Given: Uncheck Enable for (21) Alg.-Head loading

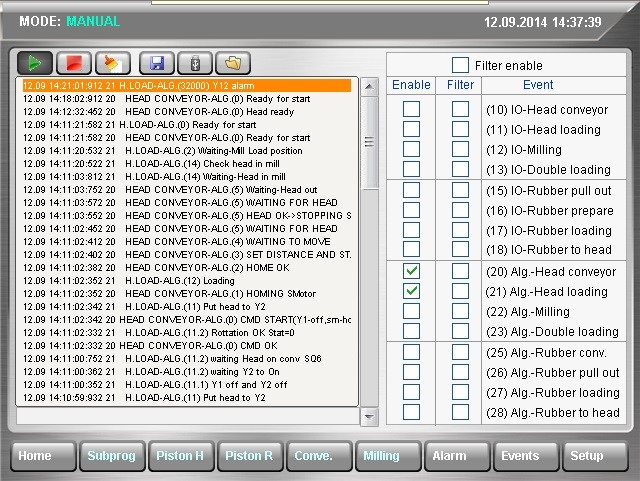Looking at the screenshot, I should click(x=411, y=291).
